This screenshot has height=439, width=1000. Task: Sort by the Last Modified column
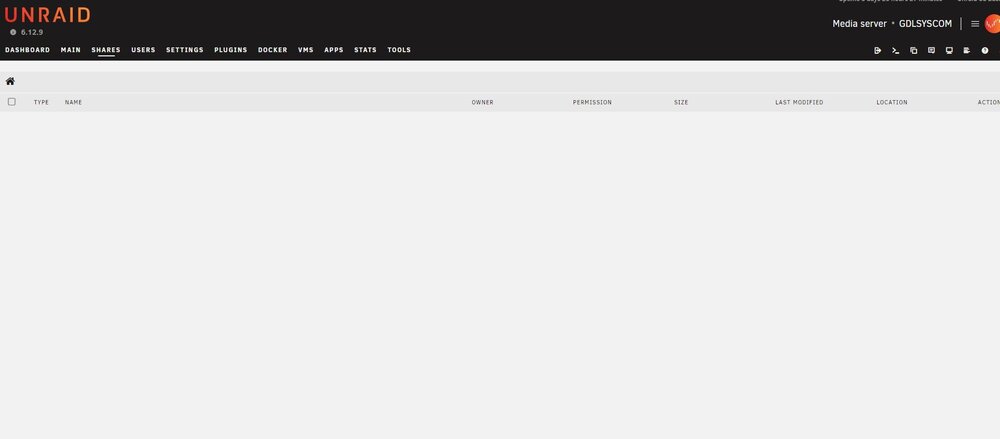(799, 102)
